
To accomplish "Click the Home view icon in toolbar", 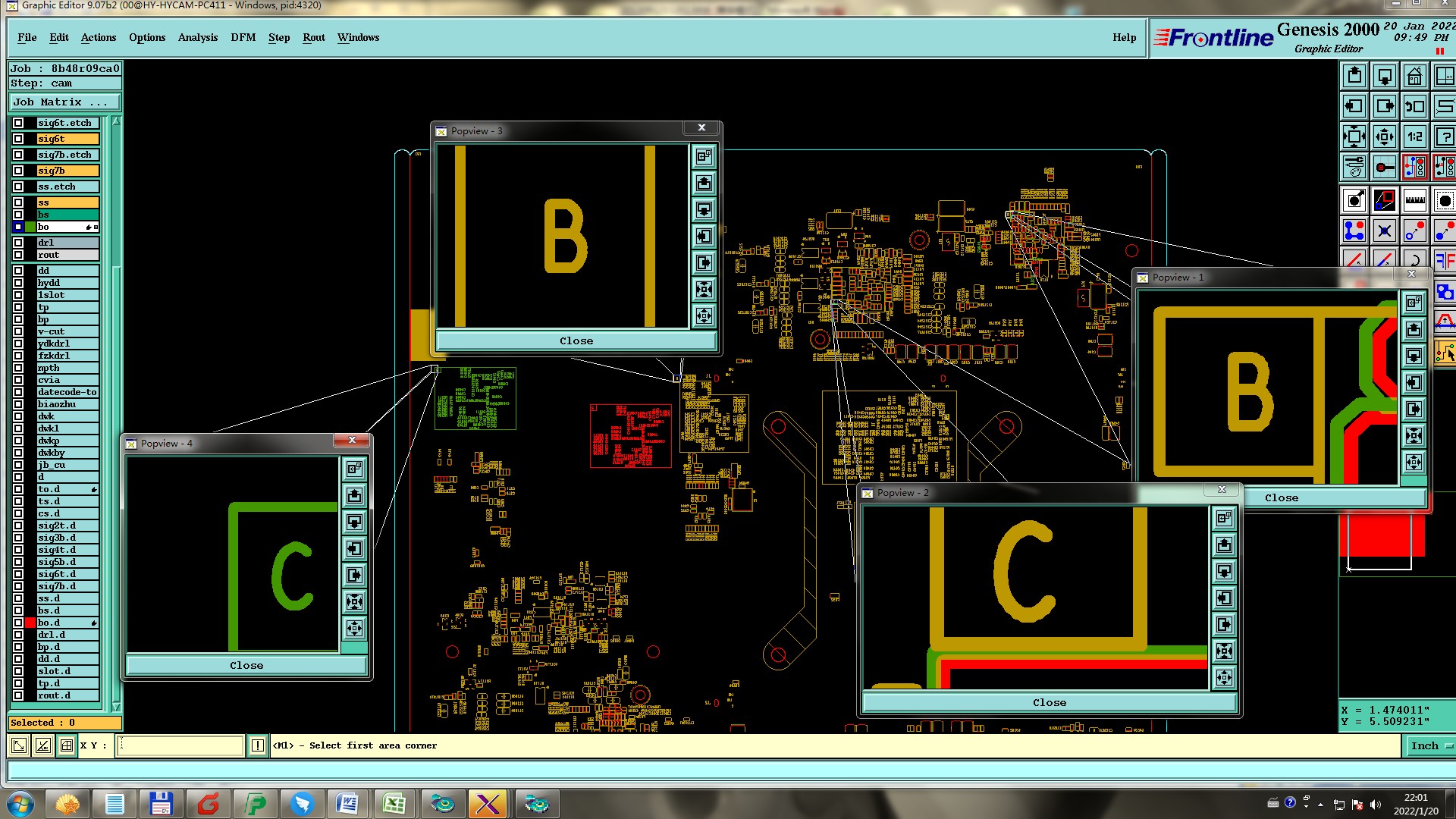I will (1414, 76).
